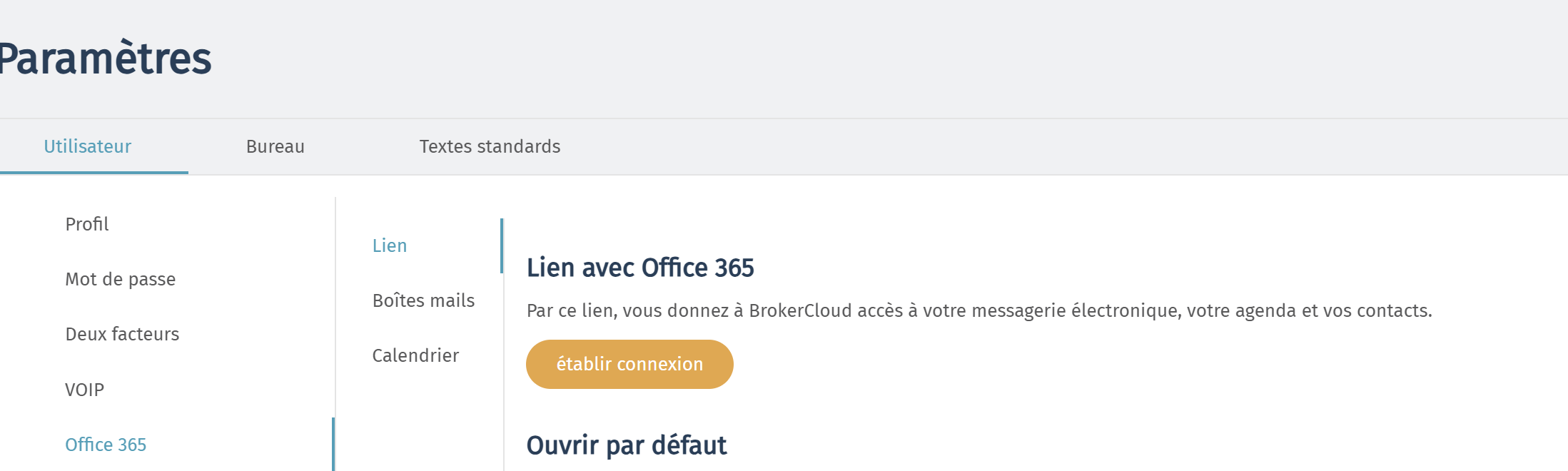
Task: Go to Mot de passe settings
Action: pyautogui.click(x=121, y=279)
